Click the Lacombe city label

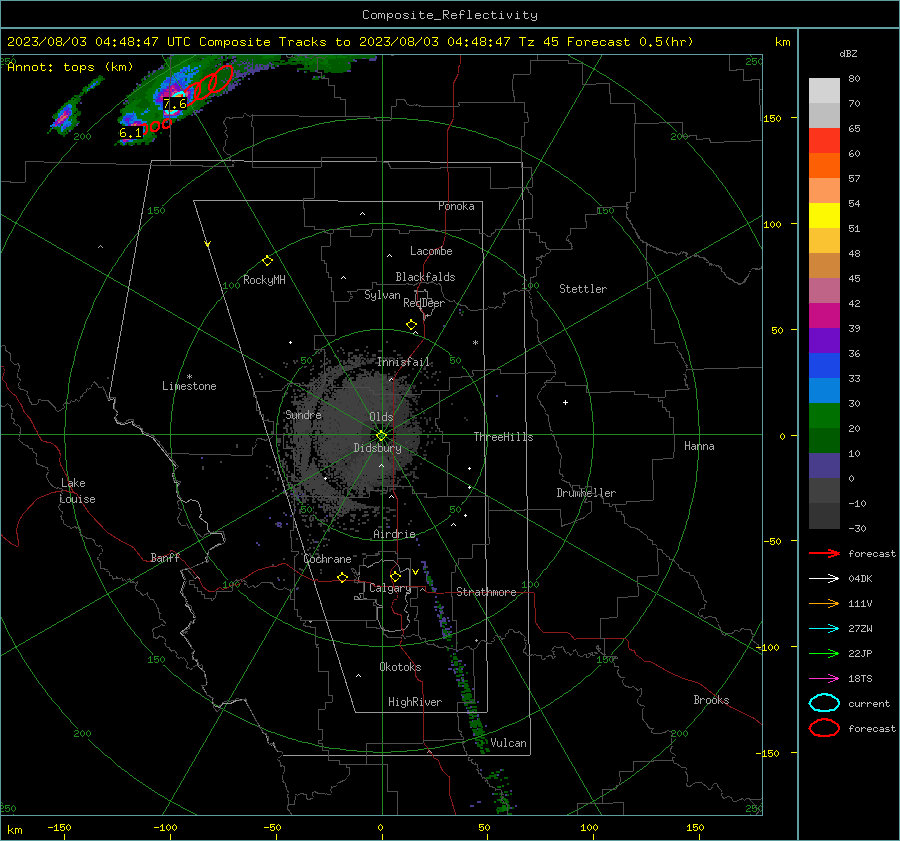[431, 251]
